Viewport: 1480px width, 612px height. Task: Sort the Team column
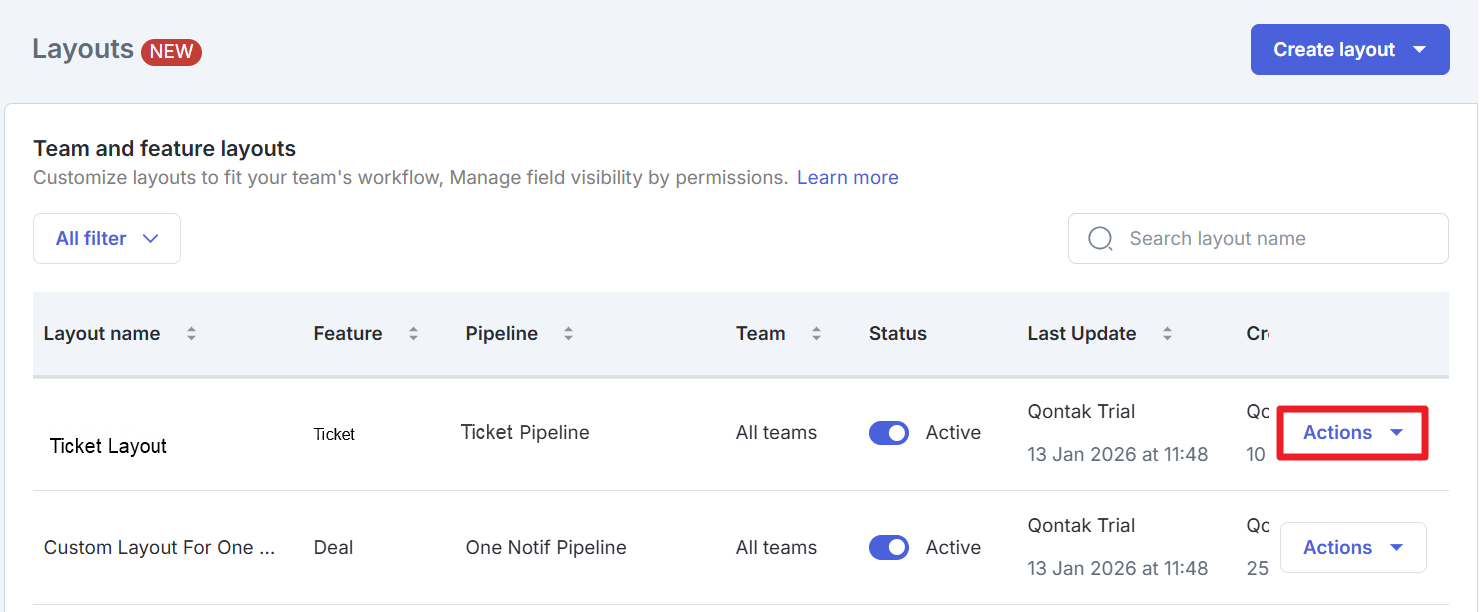pos(816,334)
